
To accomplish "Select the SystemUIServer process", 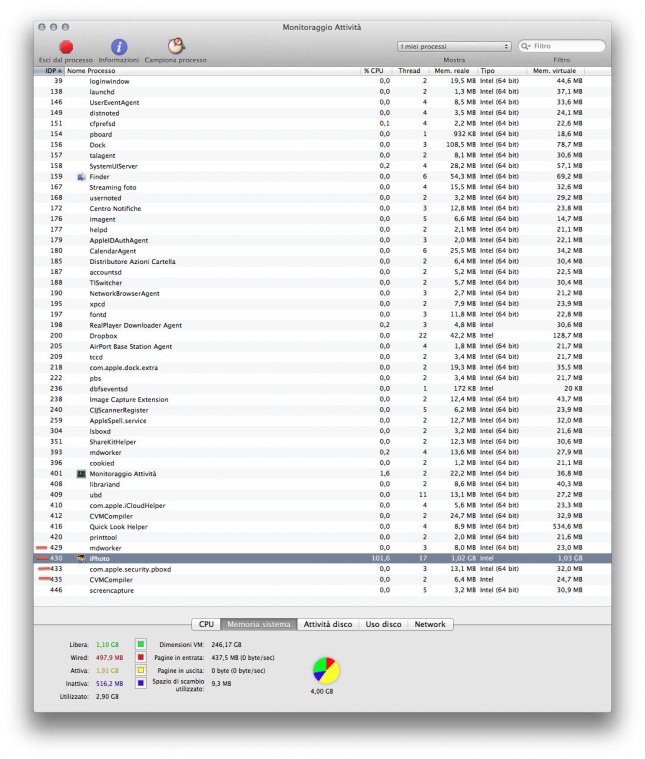I will click(x=322, y=166).
